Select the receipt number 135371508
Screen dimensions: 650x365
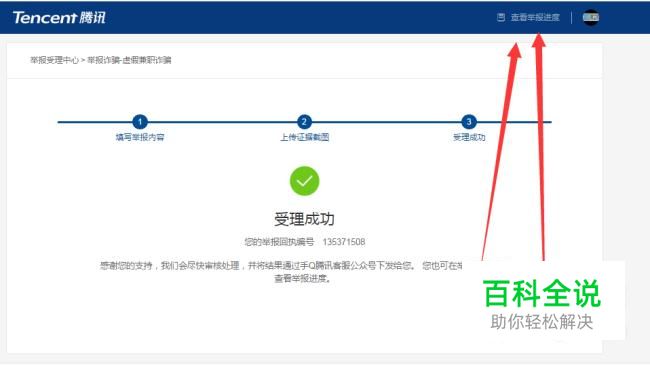tap(344, 242)
